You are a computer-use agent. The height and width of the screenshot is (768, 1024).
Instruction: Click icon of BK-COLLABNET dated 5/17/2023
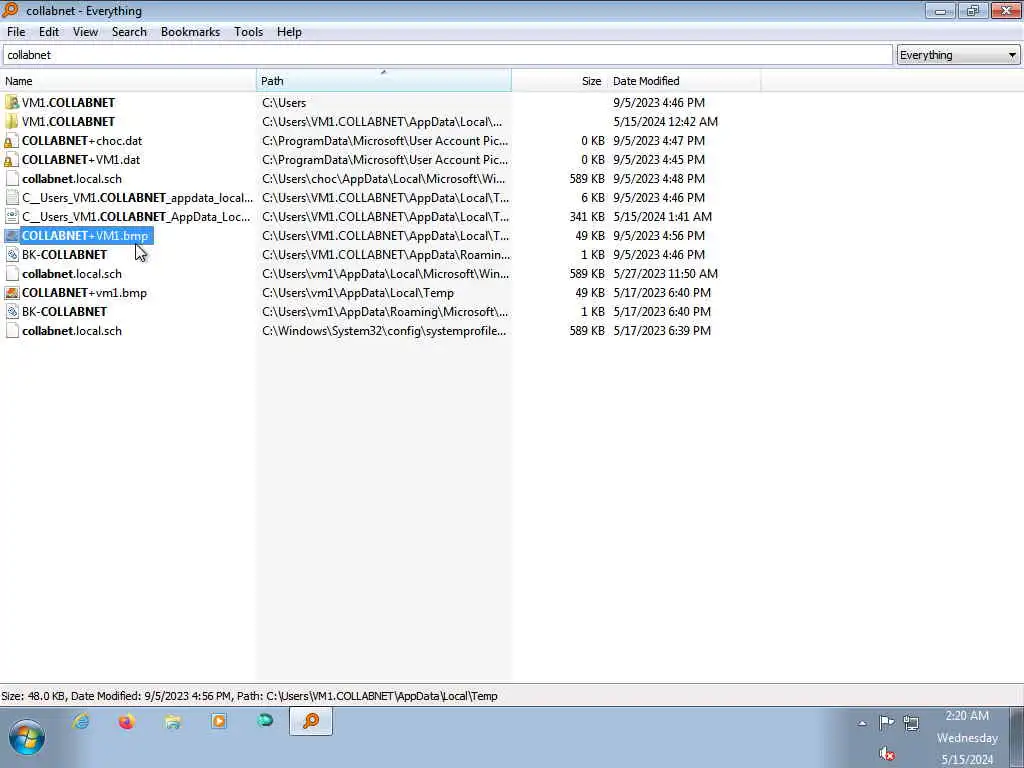click(x=12, y=312)
